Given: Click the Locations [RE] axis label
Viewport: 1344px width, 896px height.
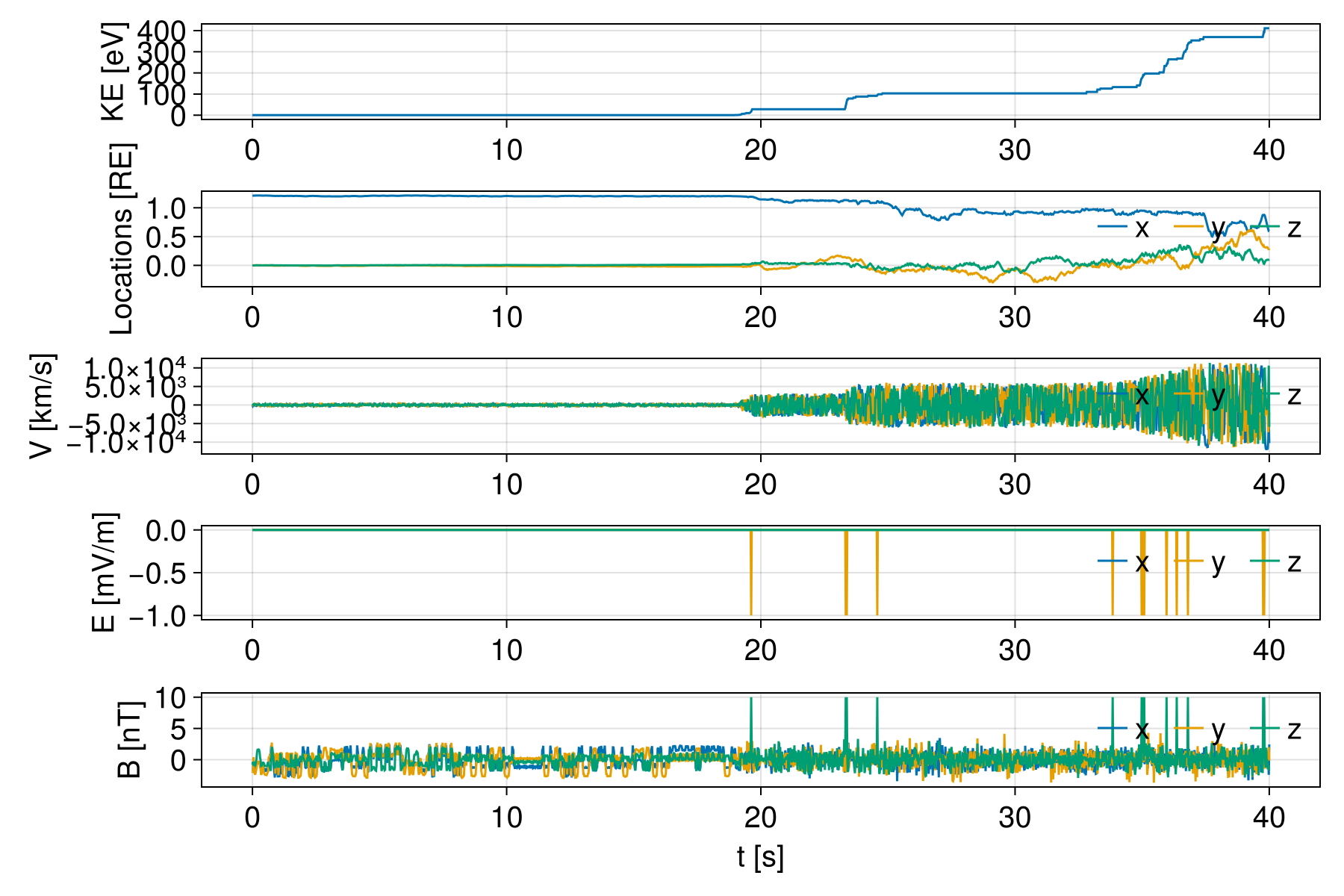Looking at the screenshot, I should (x=121, y=239).
